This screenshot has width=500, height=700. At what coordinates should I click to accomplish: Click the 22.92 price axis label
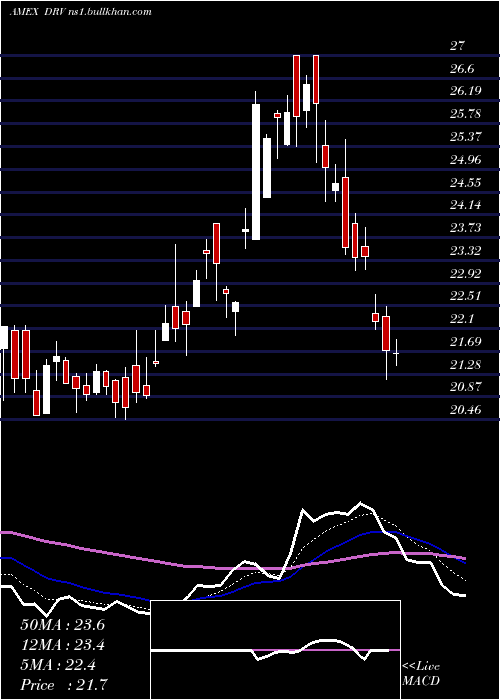pyautogui.click(x=465, y=273)
